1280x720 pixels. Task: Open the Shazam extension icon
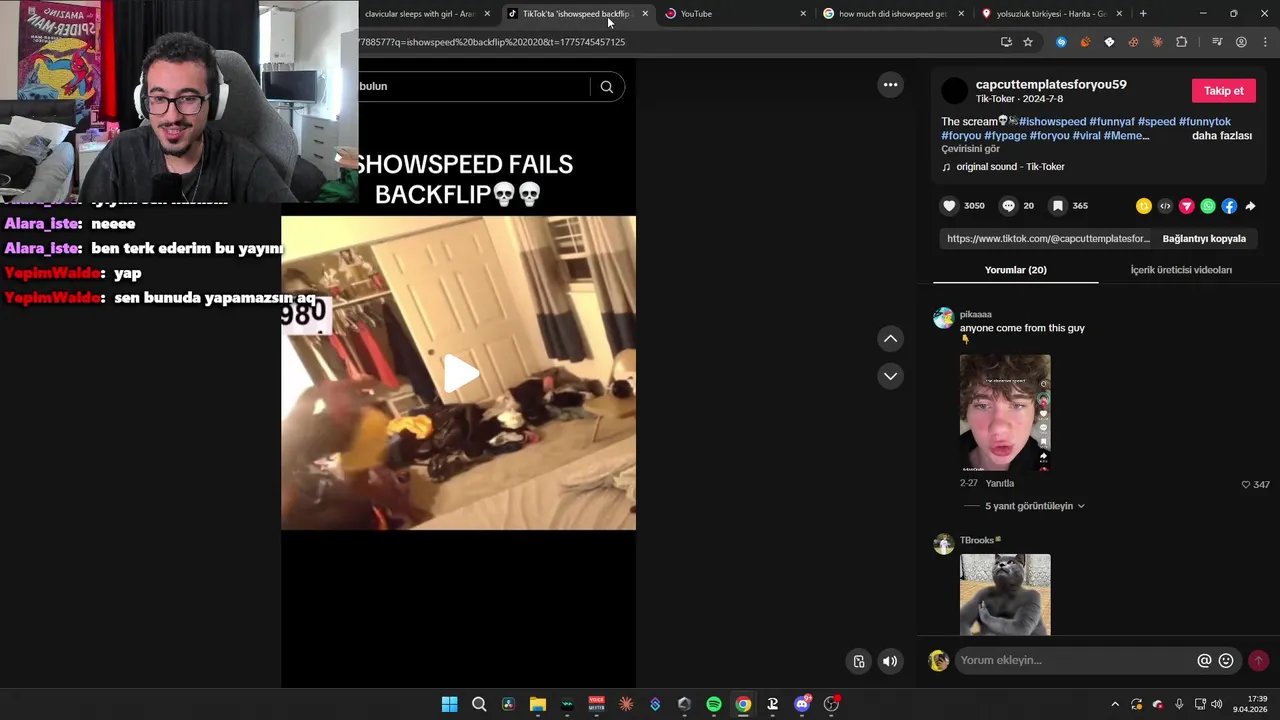[1061, 42]
